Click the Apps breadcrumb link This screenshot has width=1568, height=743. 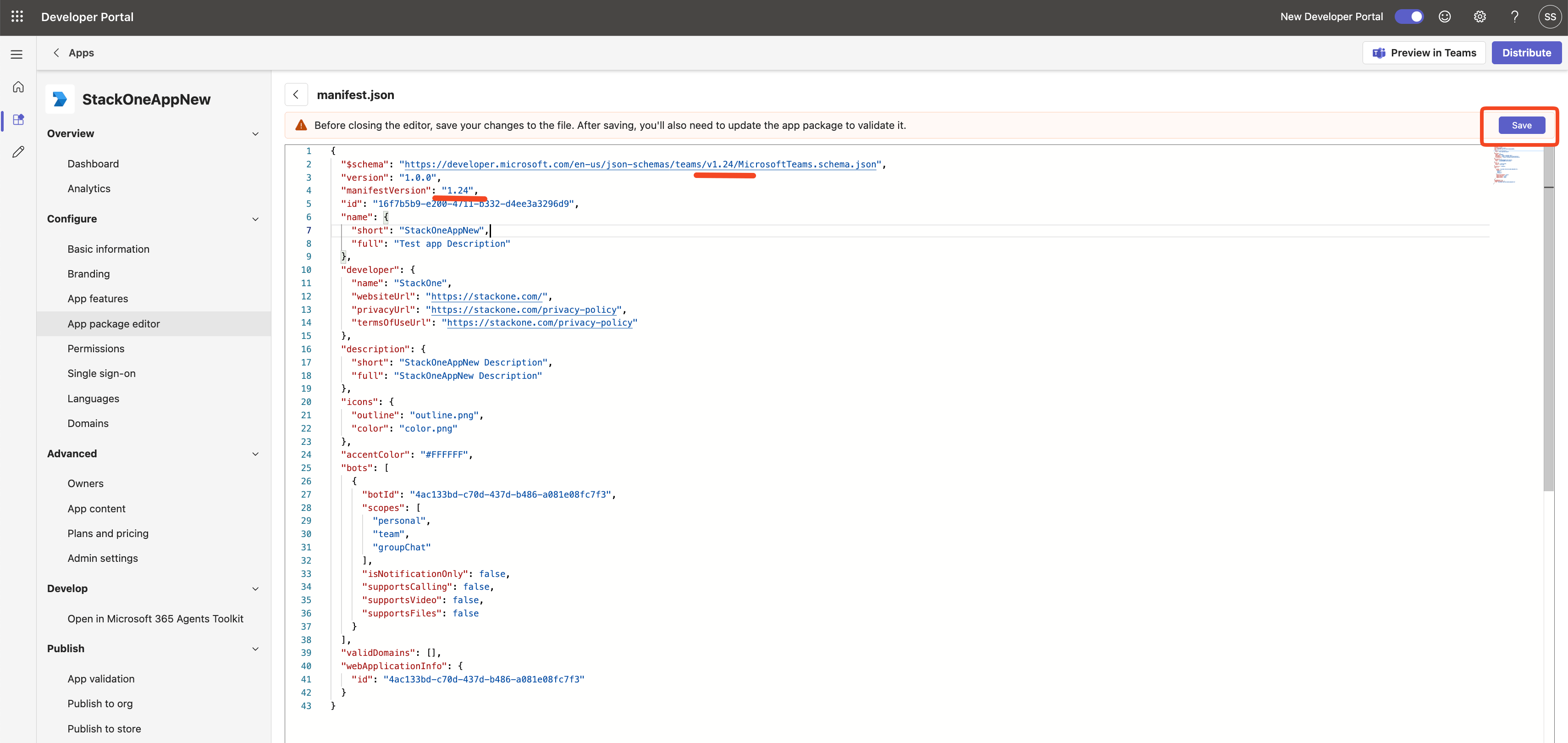point(81,53)
